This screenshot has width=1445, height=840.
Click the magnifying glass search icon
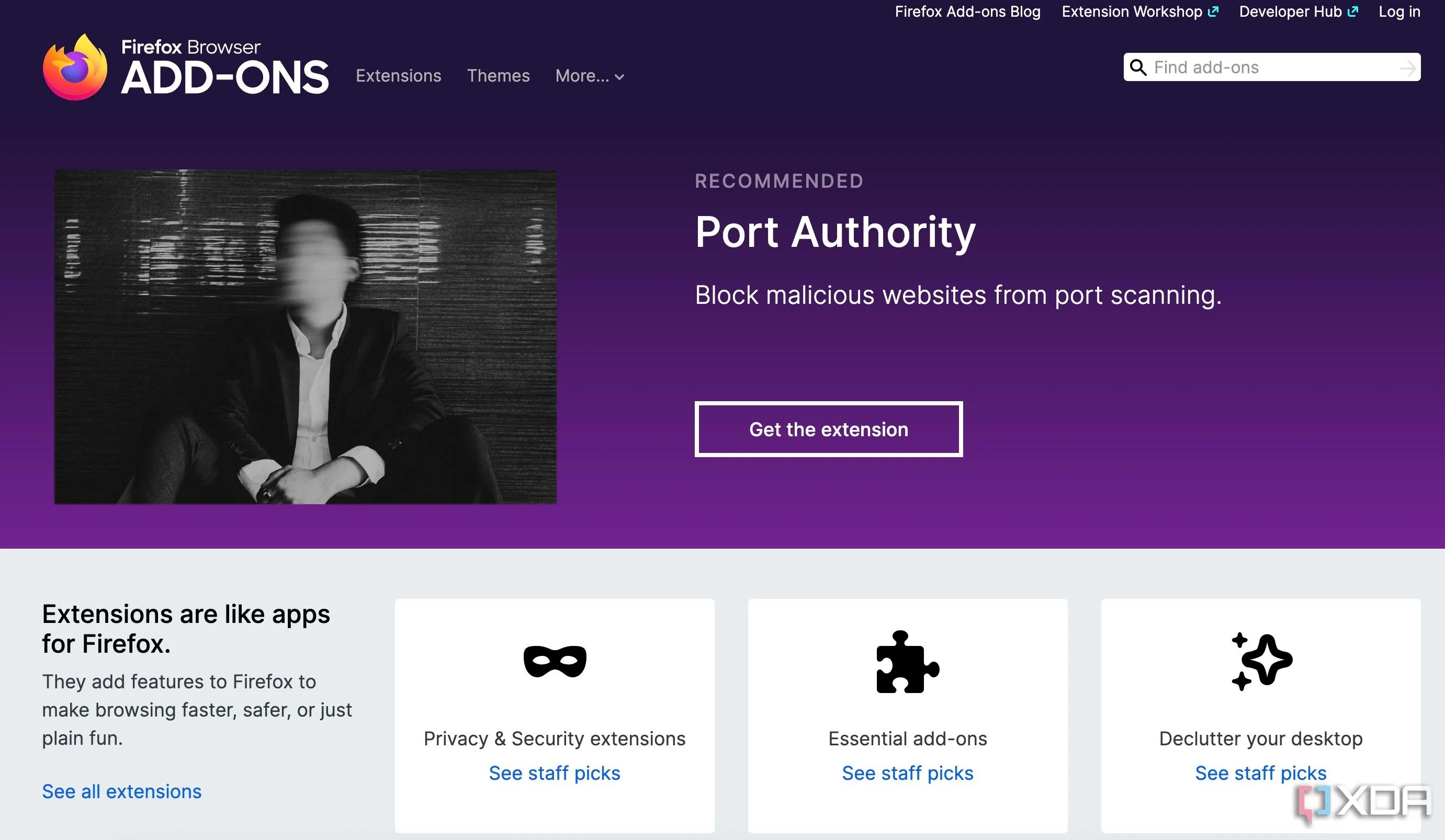click(x=1138, y=67)
